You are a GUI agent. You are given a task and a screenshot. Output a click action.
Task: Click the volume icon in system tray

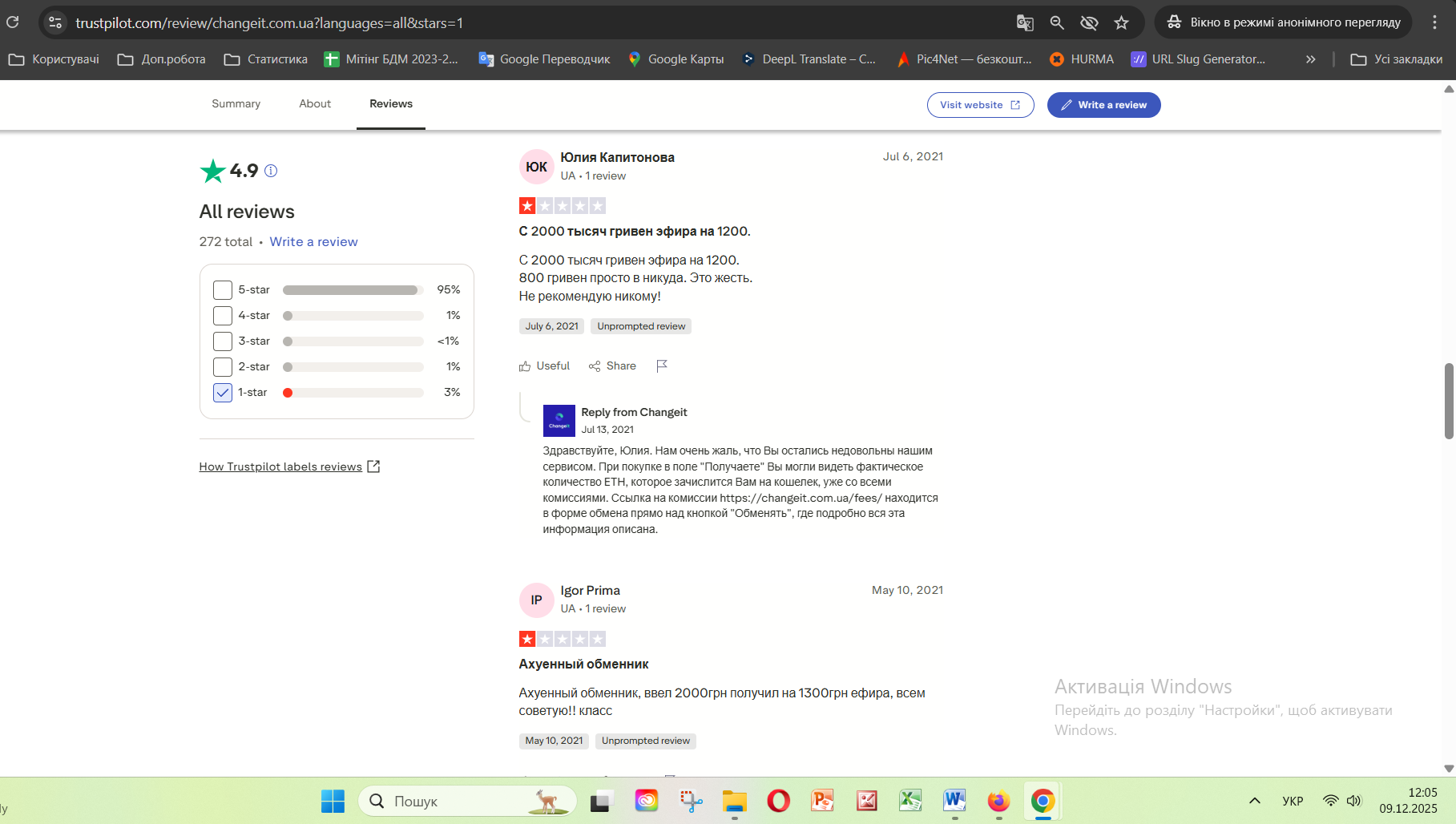click(1354, 801)
